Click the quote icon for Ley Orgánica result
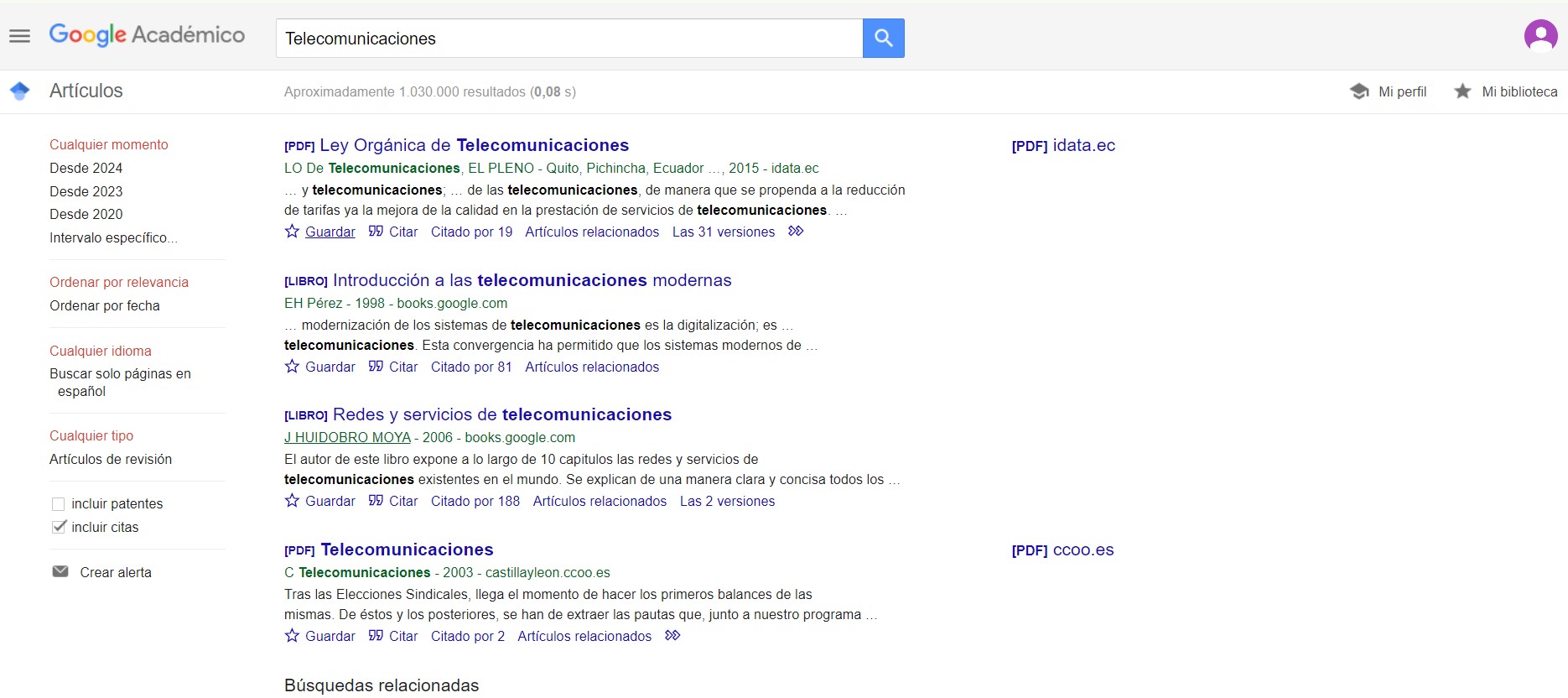The height and width of the screenshot is (698, 1568). point(376,231)
